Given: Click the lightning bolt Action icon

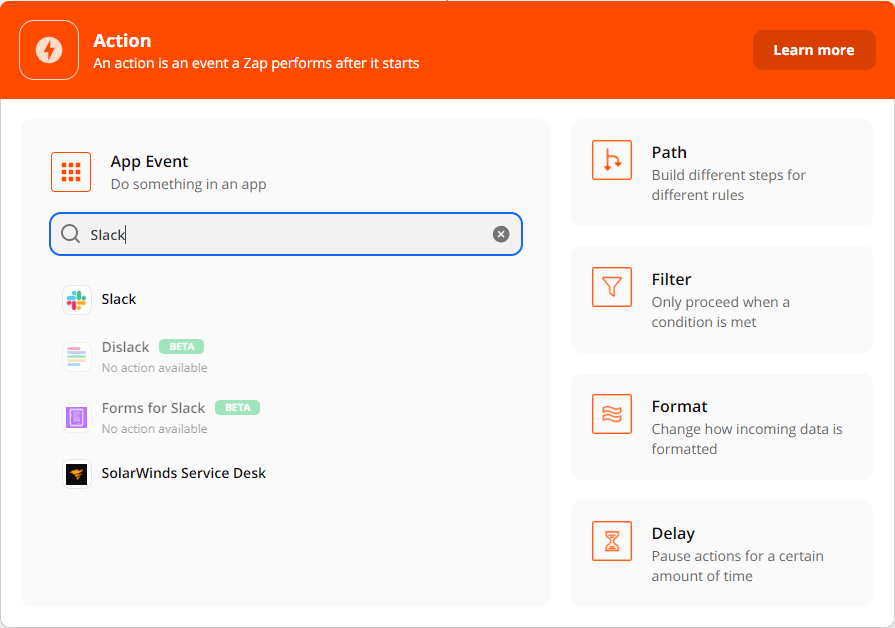Looking at the screenshot, I should click(x=49, y=50).
